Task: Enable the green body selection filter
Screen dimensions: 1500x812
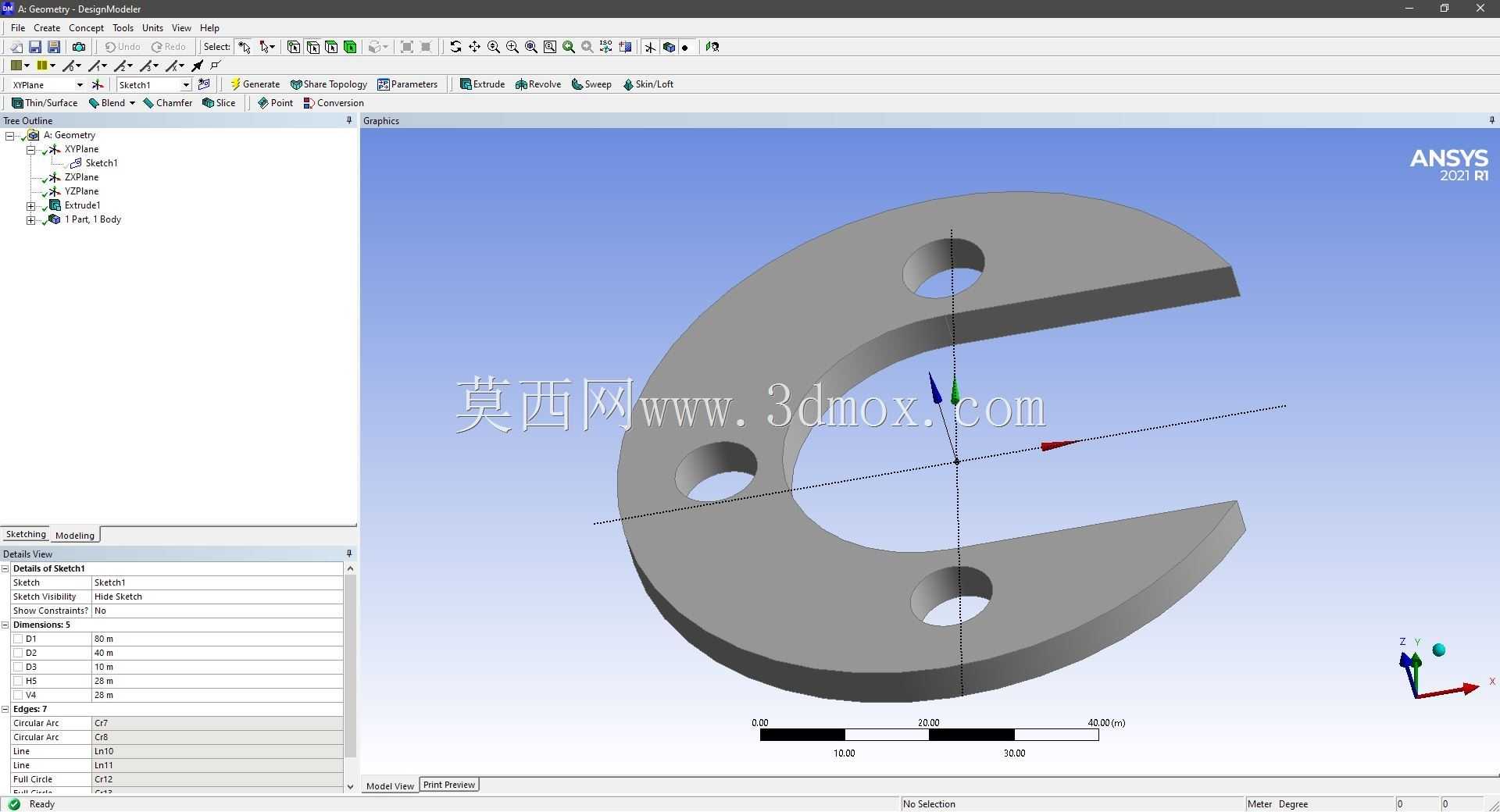Action: pos(350,47)
